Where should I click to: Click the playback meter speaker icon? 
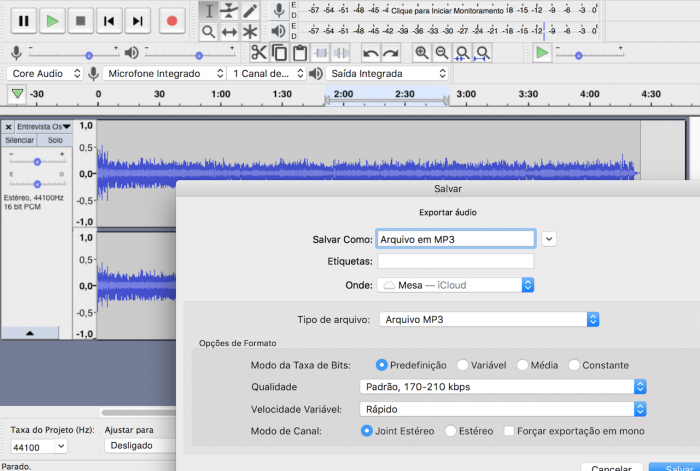[279, 31]
